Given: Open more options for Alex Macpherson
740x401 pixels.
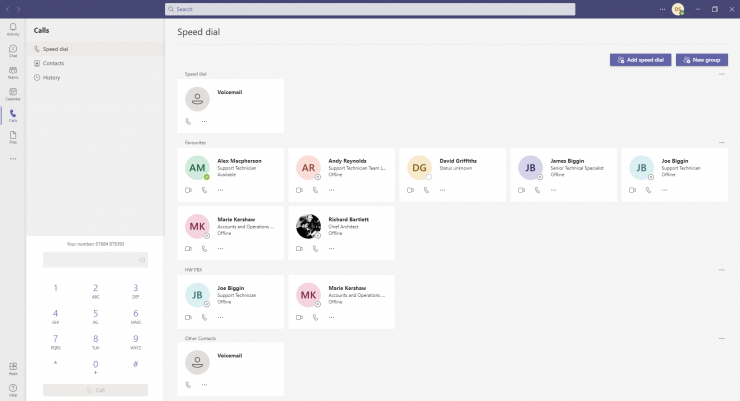Looking at the screenshot, I should 220,190.
